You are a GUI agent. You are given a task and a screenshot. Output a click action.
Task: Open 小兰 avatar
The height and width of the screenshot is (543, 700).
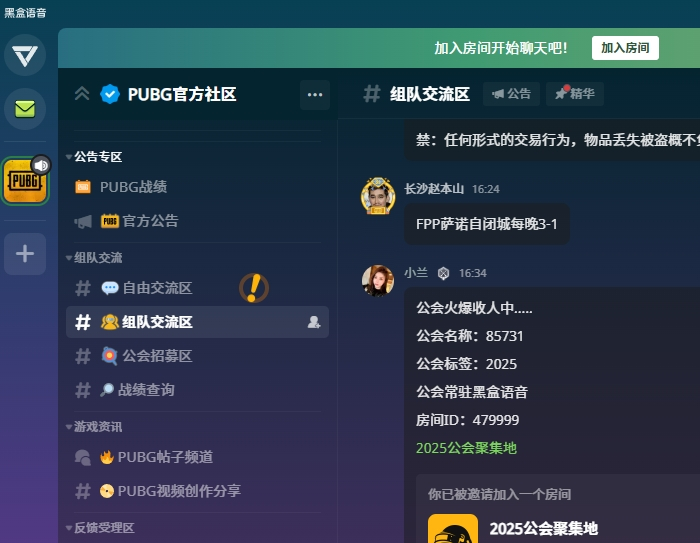(378, 281)
